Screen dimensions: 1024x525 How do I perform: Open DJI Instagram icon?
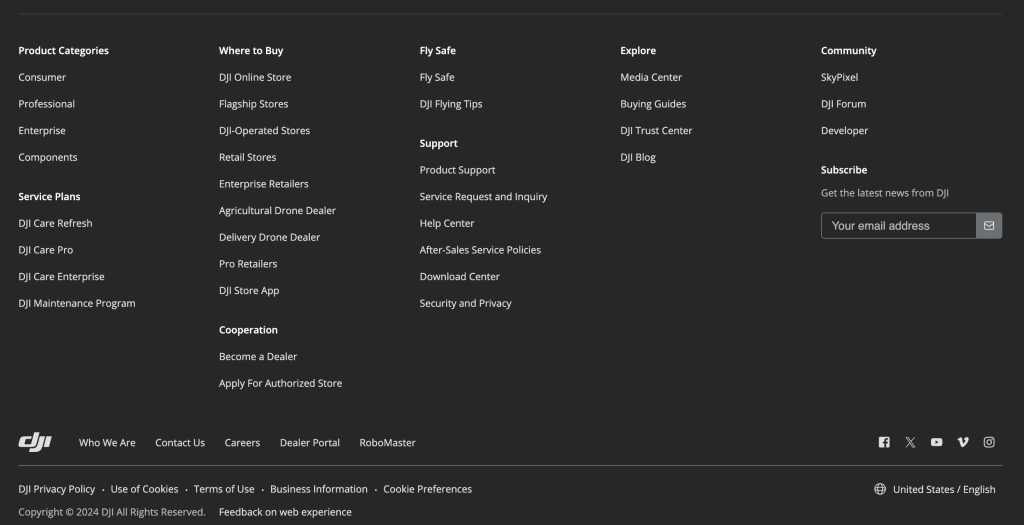tap(989, 442)
